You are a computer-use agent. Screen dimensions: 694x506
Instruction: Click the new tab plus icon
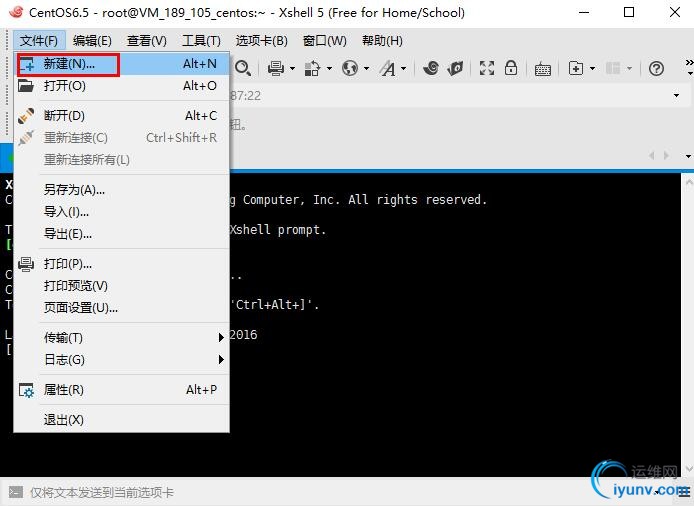coord(576,68)
